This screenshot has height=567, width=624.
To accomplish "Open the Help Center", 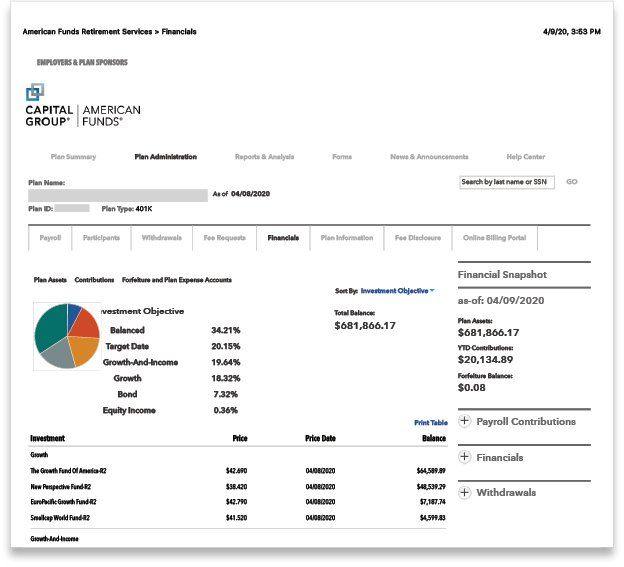I will (x=526, y=157).
